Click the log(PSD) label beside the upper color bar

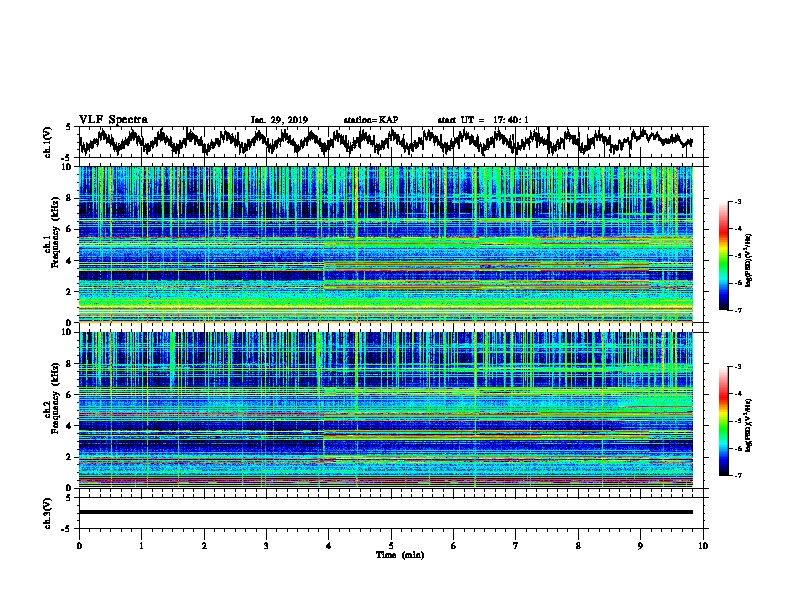tap(749, 259)
